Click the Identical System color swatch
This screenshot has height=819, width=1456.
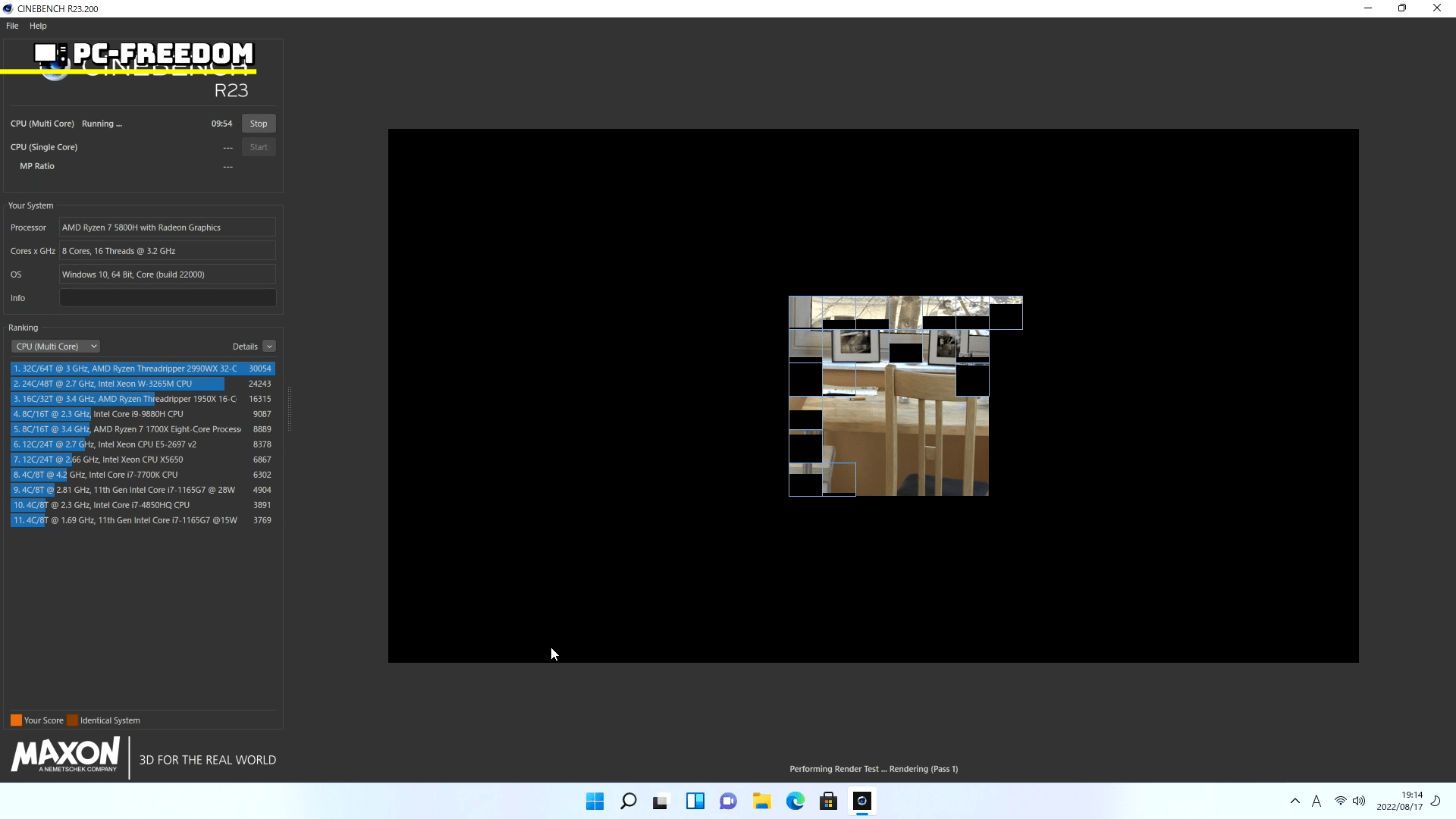[73, 720]
